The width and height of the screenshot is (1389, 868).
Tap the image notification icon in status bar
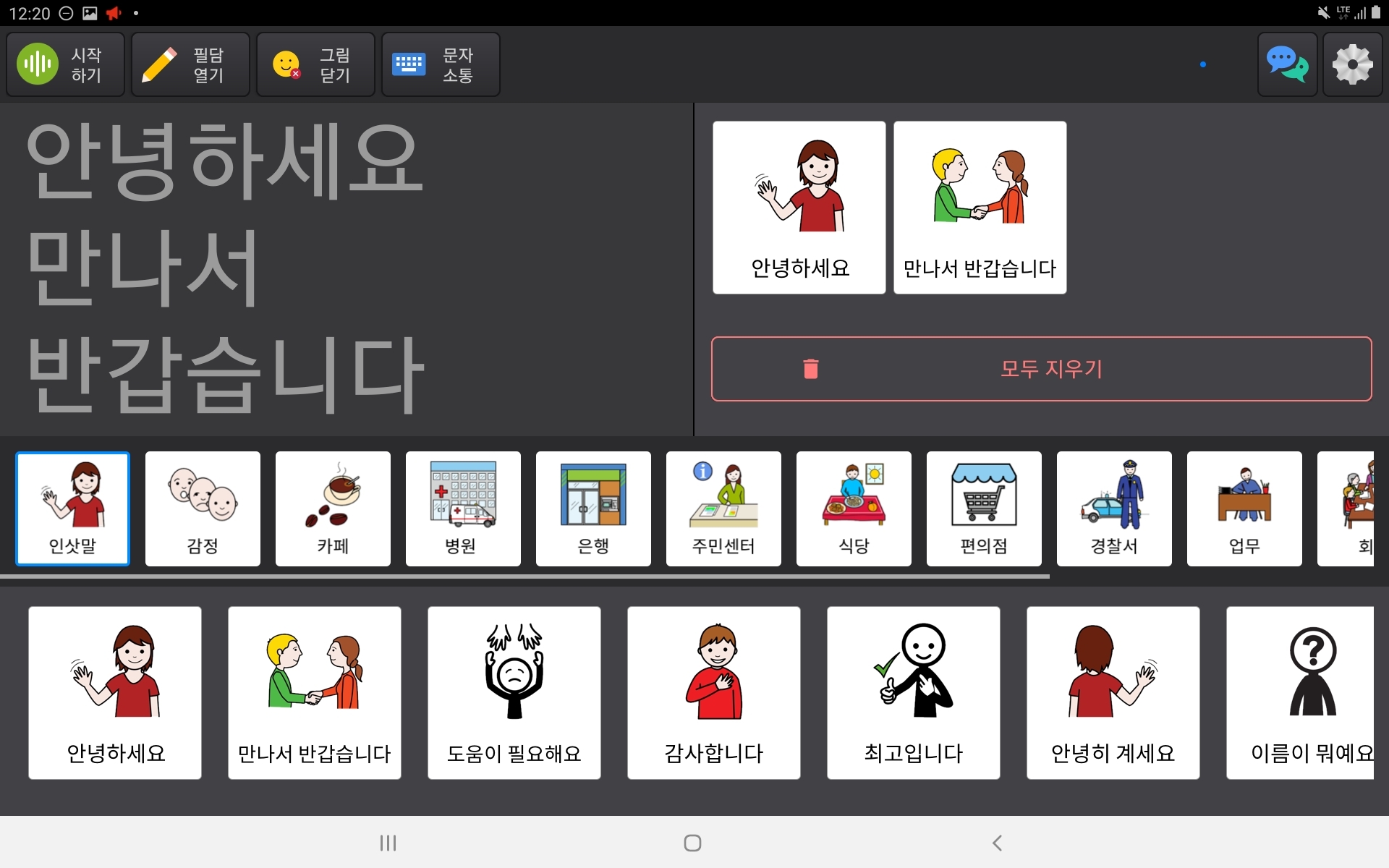[x=90, y=13]
